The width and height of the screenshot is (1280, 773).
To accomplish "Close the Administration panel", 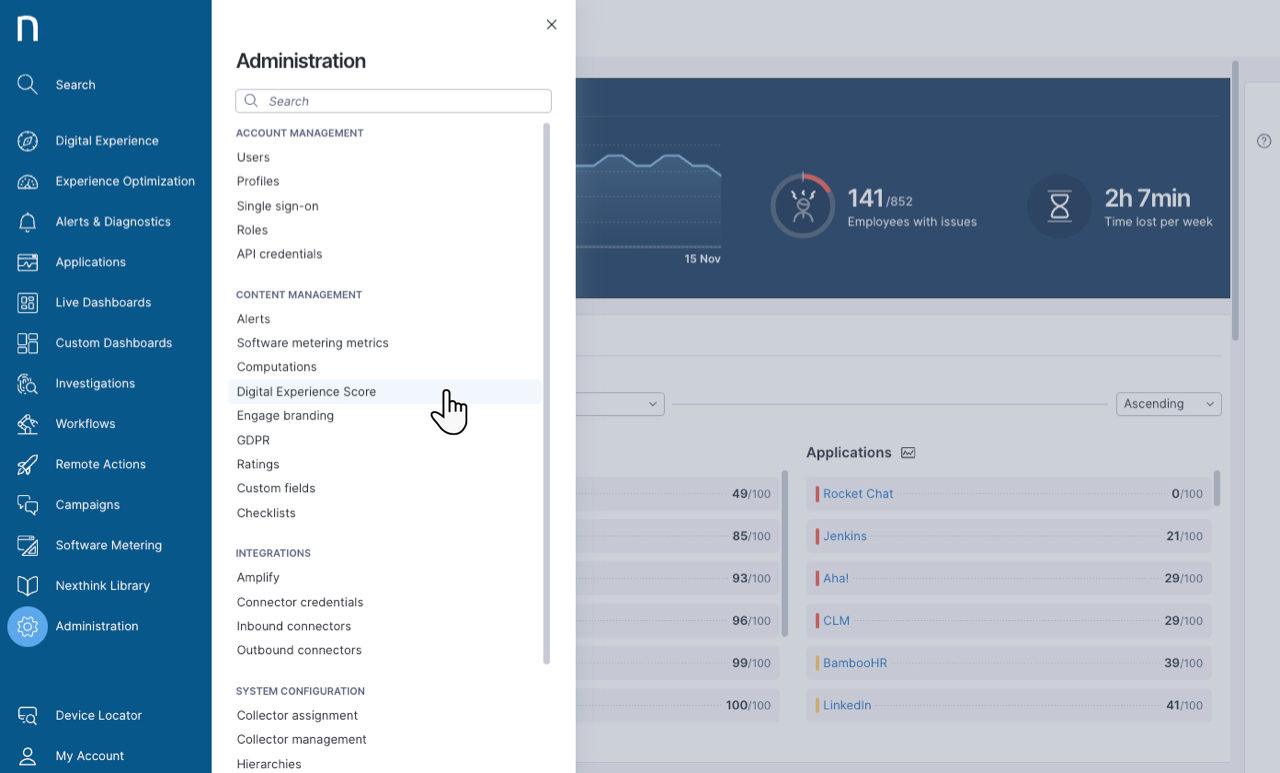I will point(551,25).
